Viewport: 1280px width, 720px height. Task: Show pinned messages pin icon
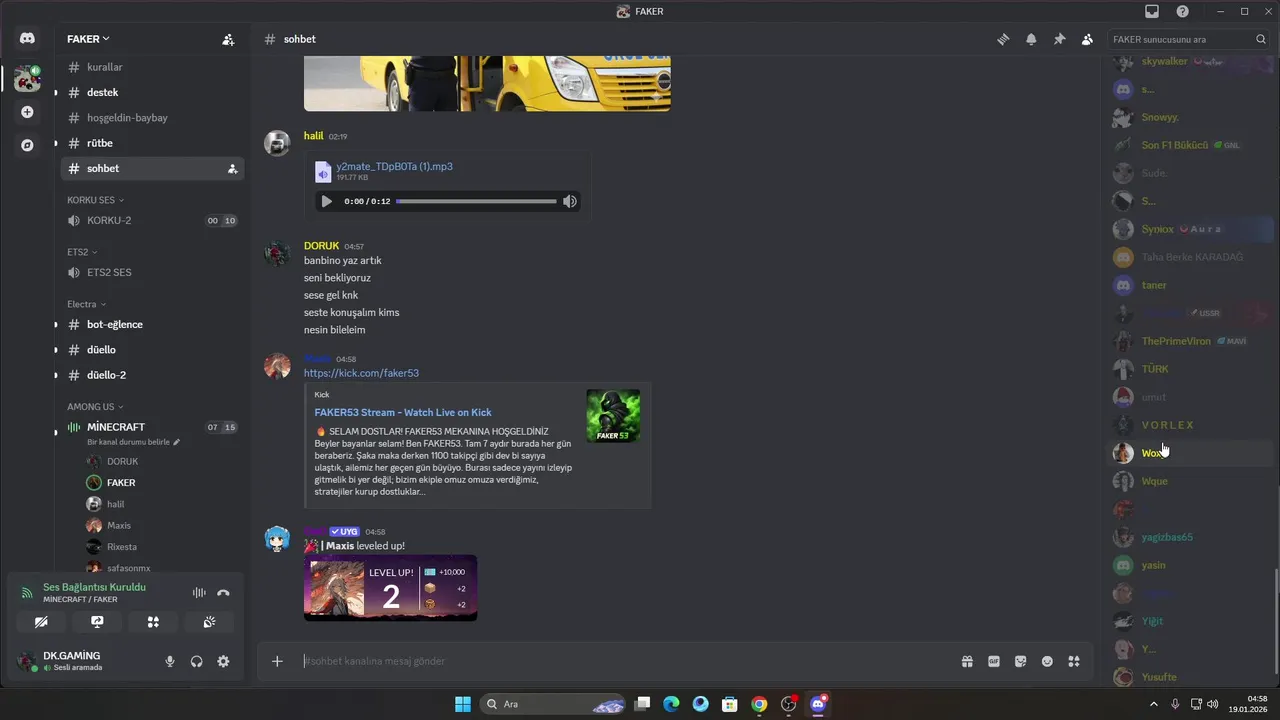tap(1059, 39)
